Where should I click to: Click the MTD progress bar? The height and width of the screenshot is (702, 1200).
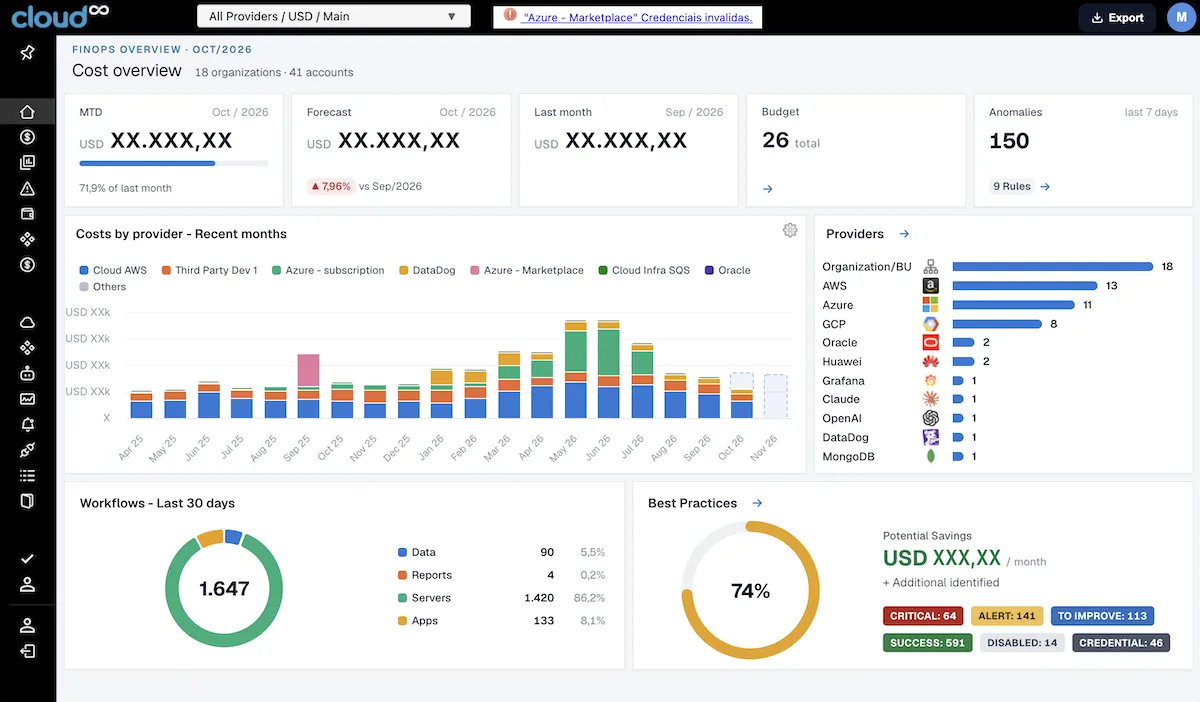pos(173,163)
